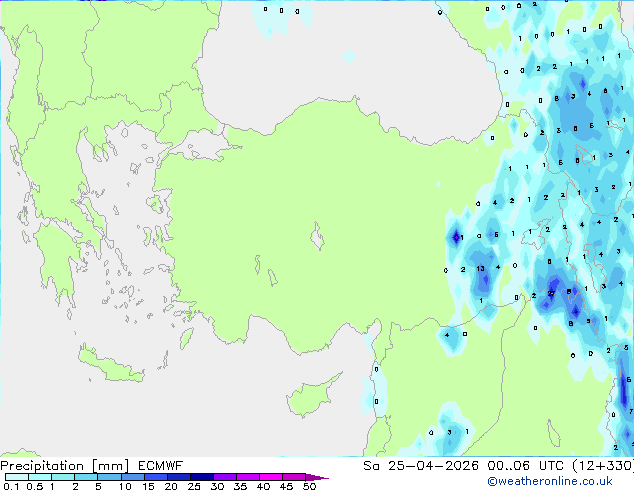This screenshot has height=490, width=634.
Task: Click the weatheronline.co.uk copyright link
Action: coord(549,481)
